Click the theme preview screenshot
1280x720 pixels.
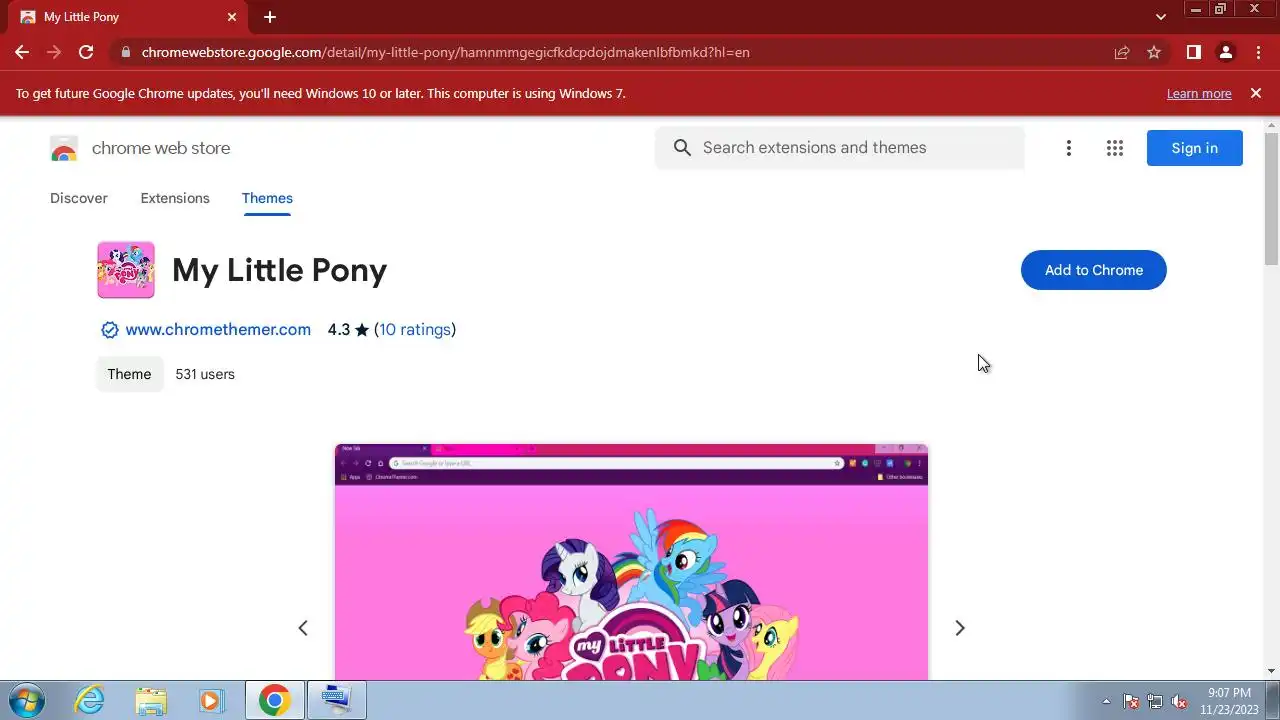click(631, 562)
